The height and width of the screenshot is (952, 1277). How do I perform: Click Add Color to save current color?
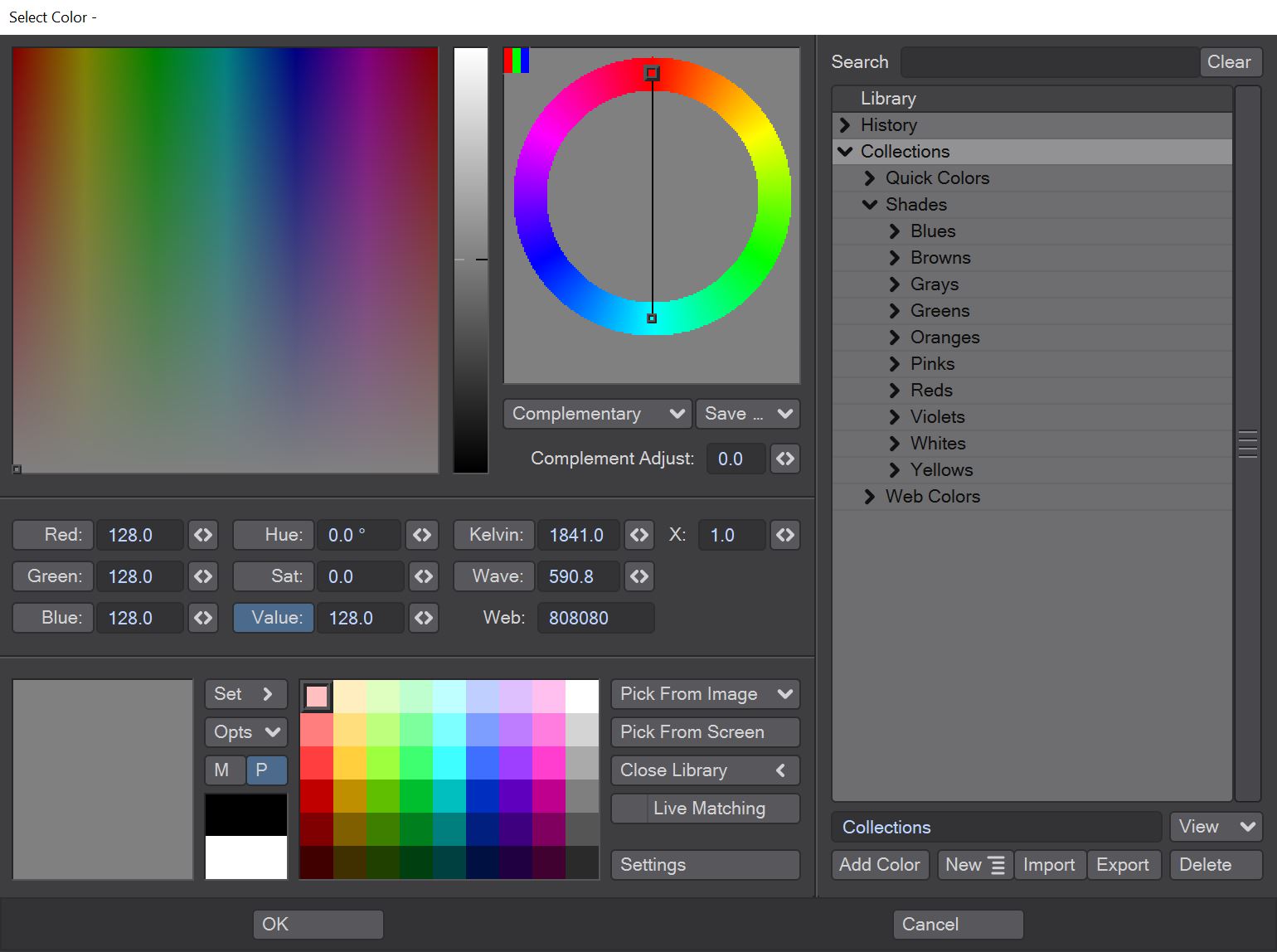point(879,864)
